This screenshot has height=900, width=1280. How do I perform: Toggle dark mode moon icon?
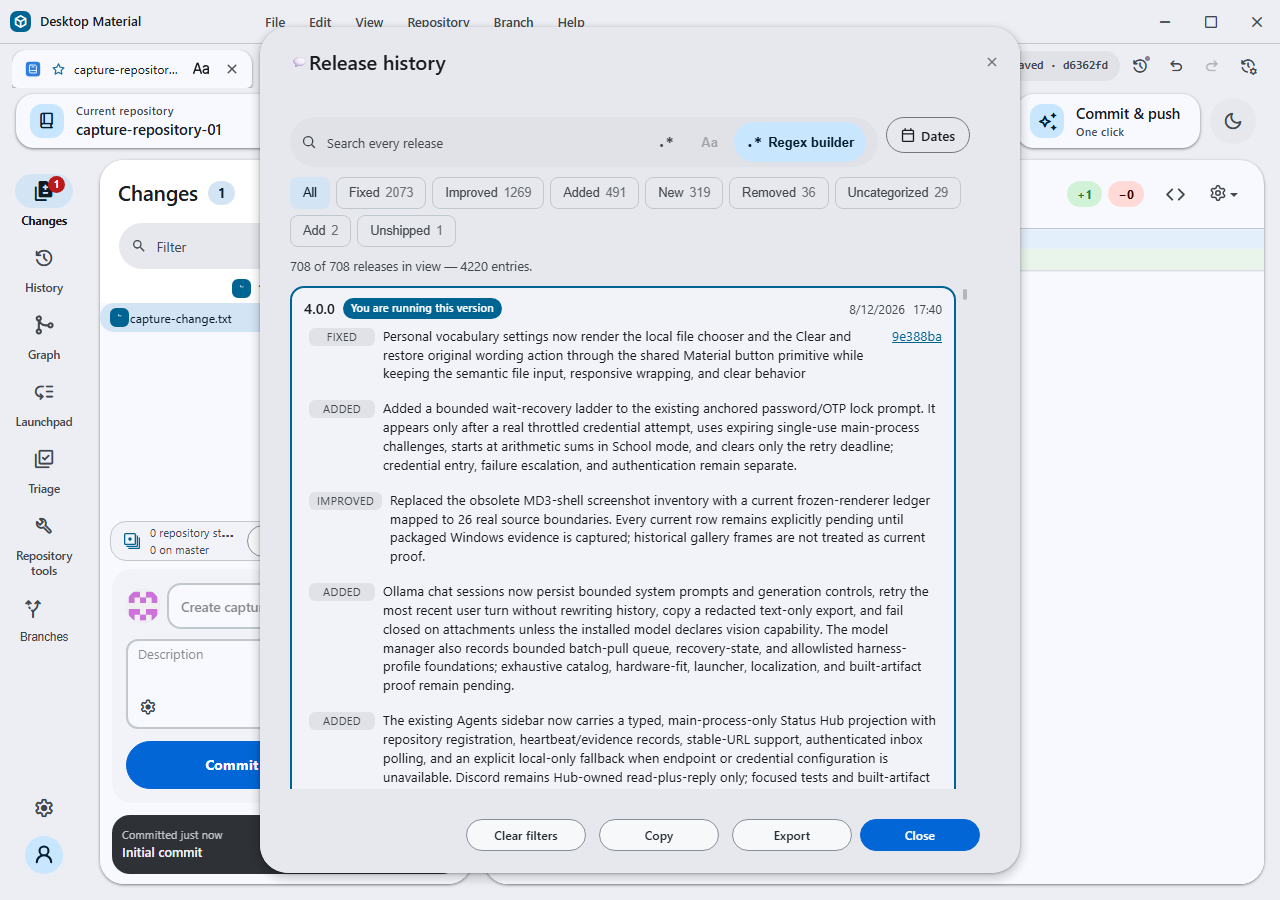pos(1233,121)
